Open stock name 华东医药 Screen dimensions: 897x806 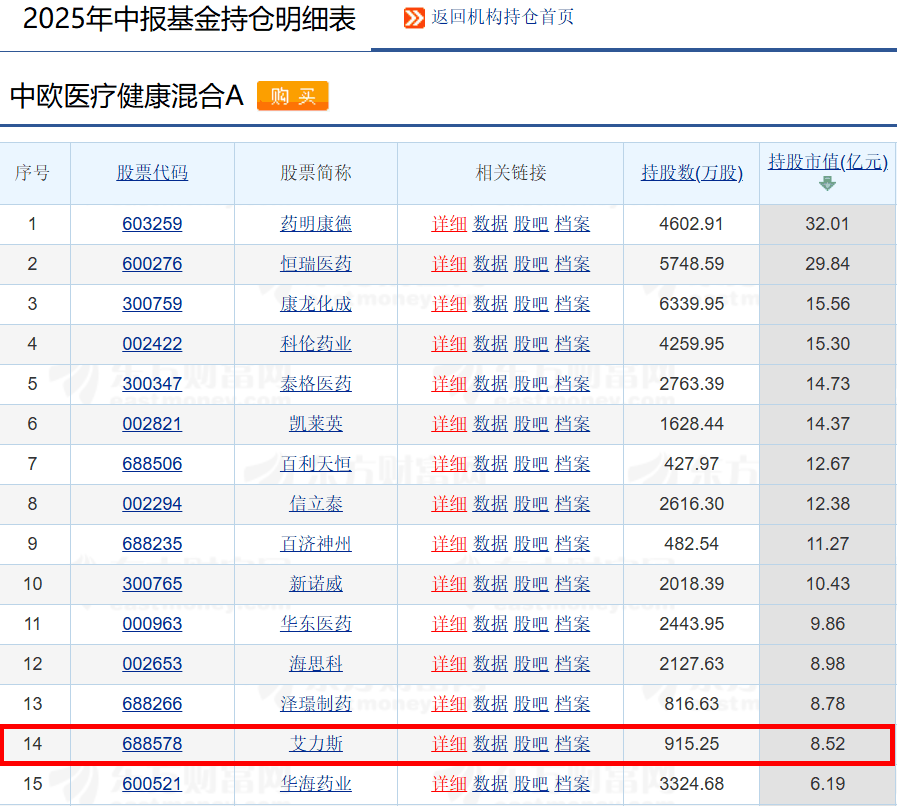(316, 624)
